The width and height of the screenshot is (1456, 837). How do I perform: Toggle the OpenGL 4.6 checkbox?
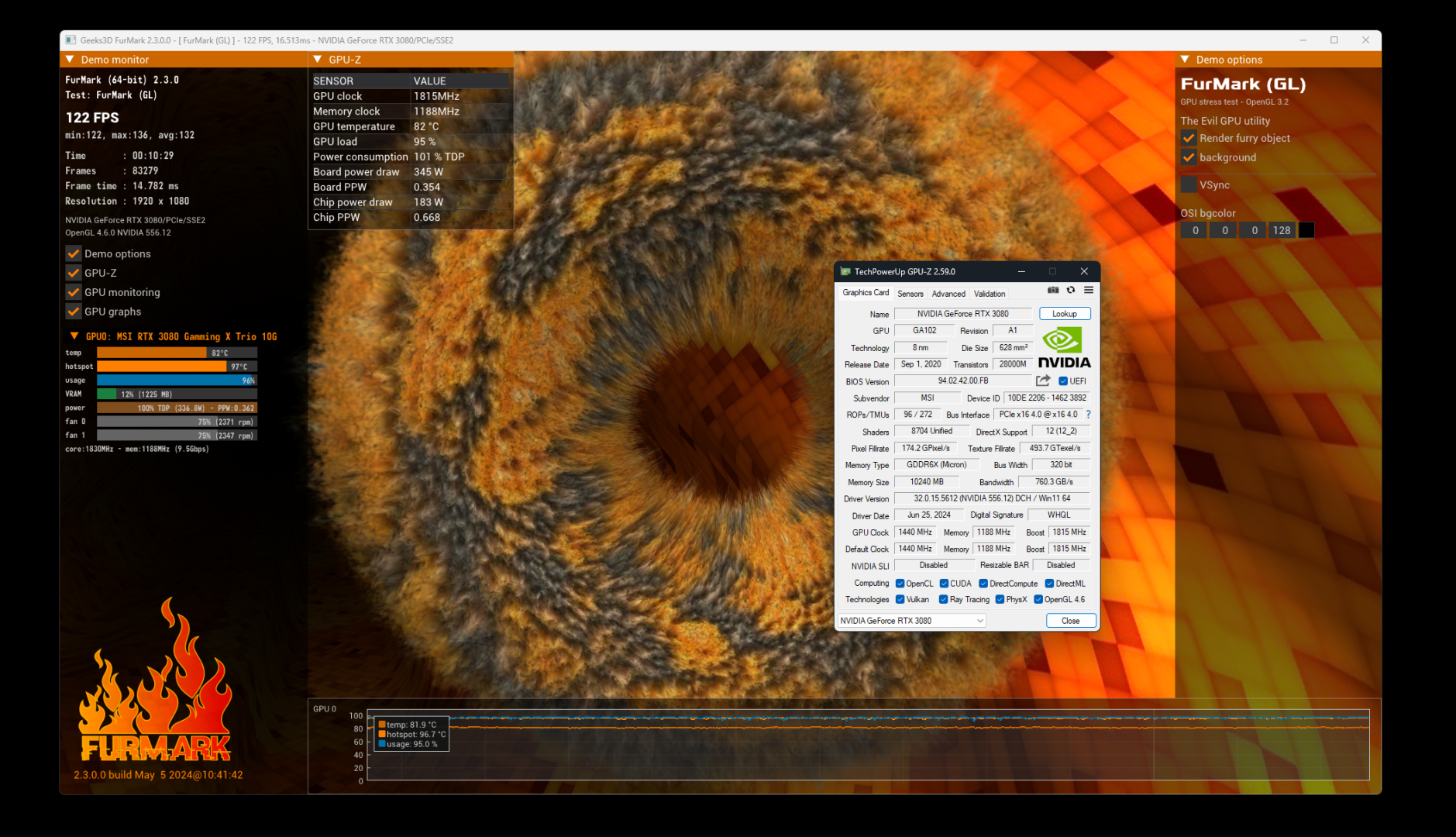point(1038,599)
